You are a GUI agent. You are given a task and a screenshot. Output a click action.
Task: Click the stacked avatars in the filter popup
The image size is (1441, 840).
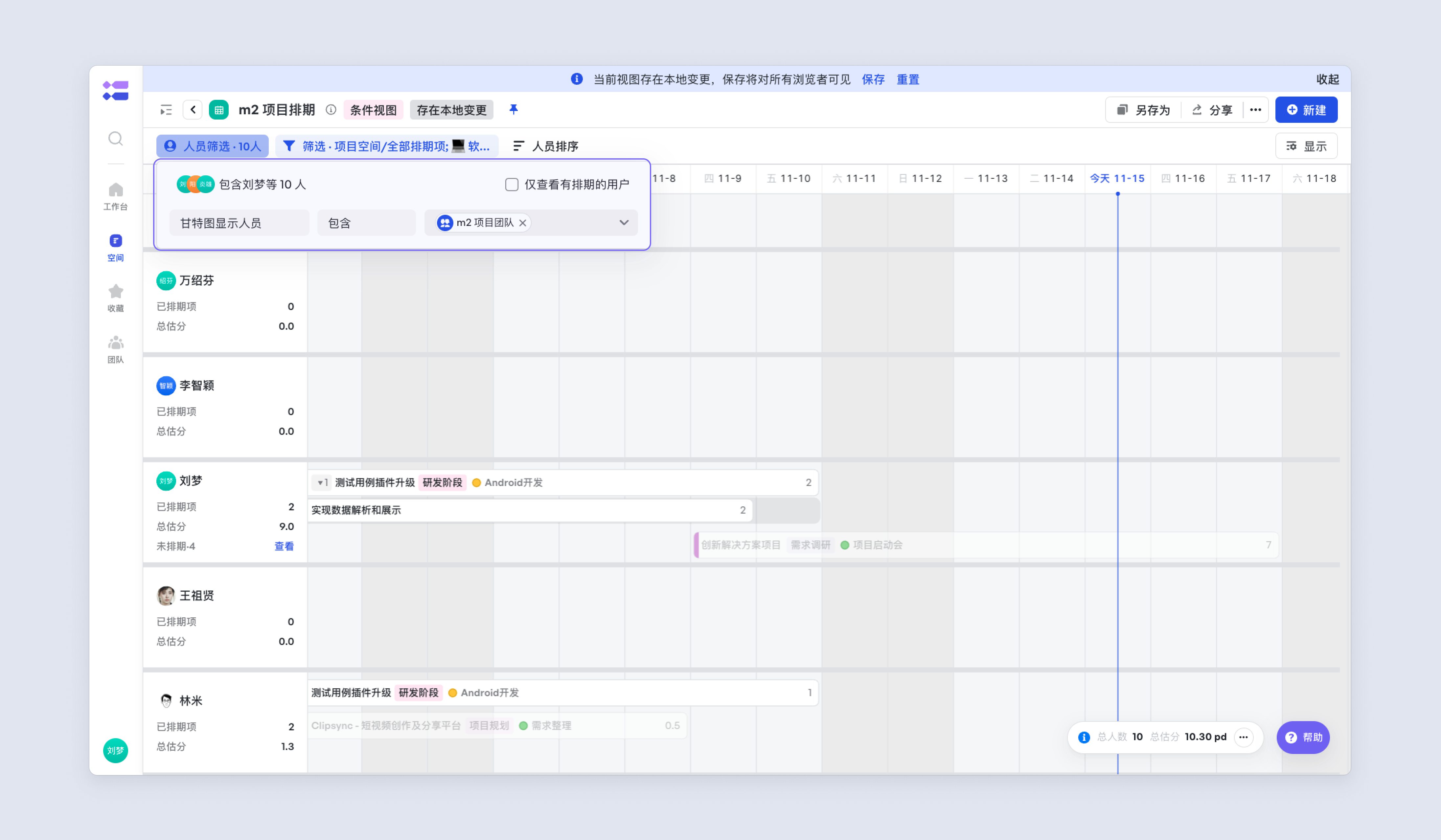[195, 185]
